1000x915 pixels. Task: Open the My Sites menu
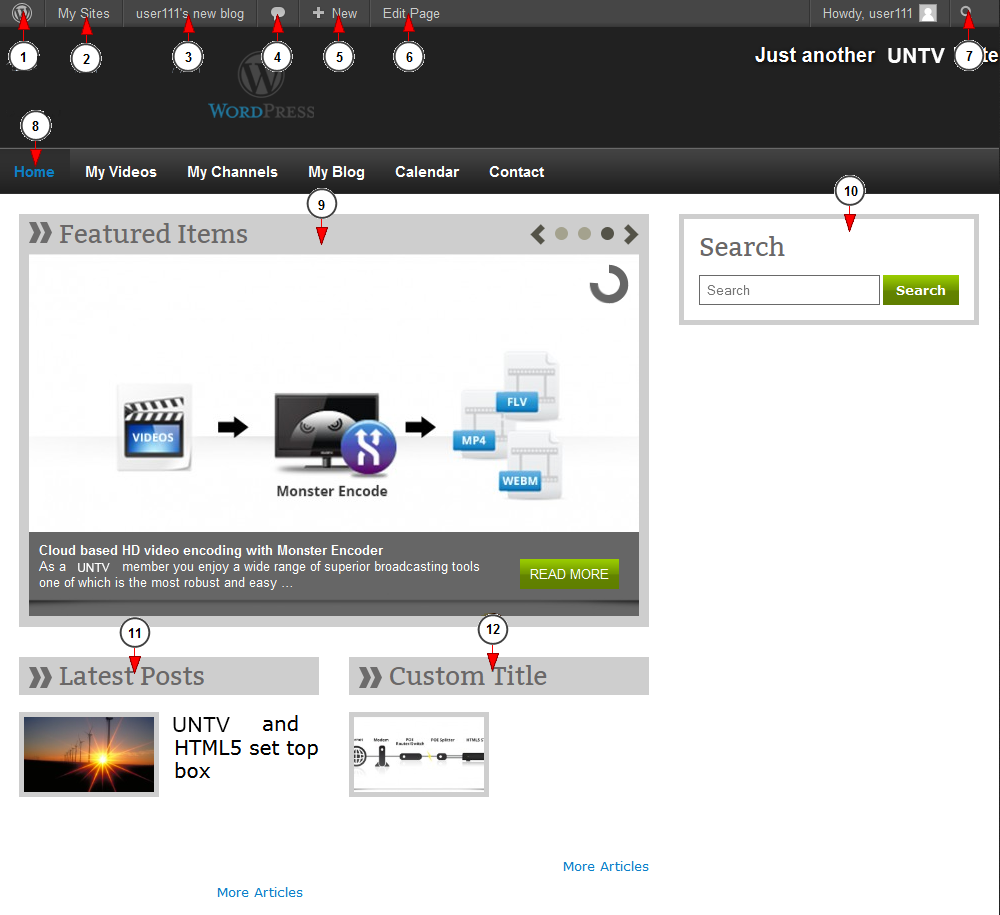[x=84, y=13]
